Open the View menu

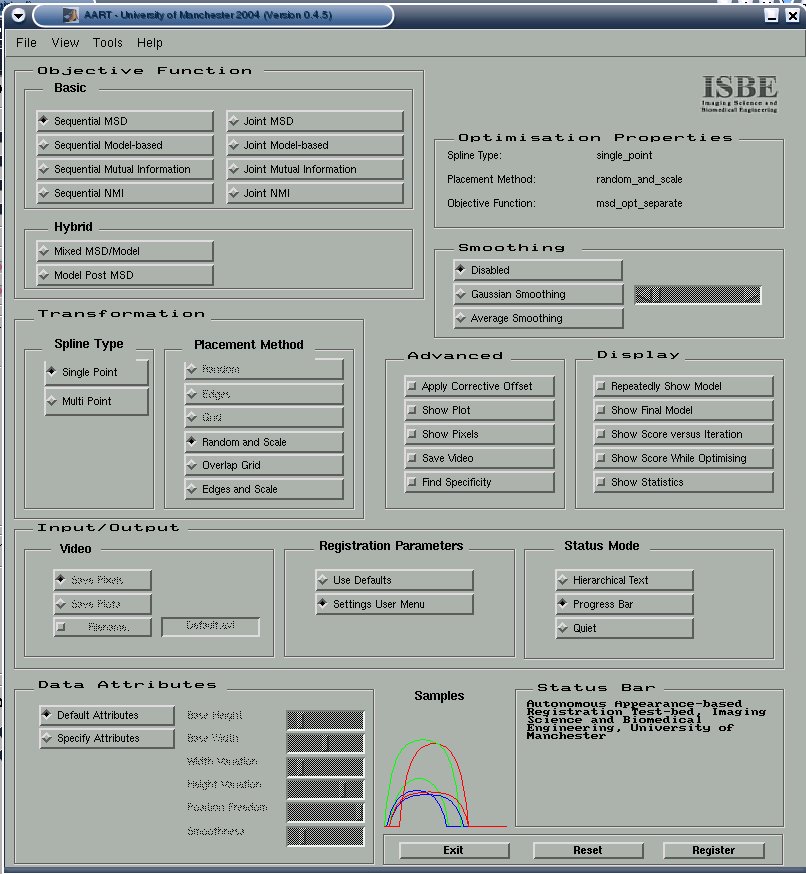65,42
